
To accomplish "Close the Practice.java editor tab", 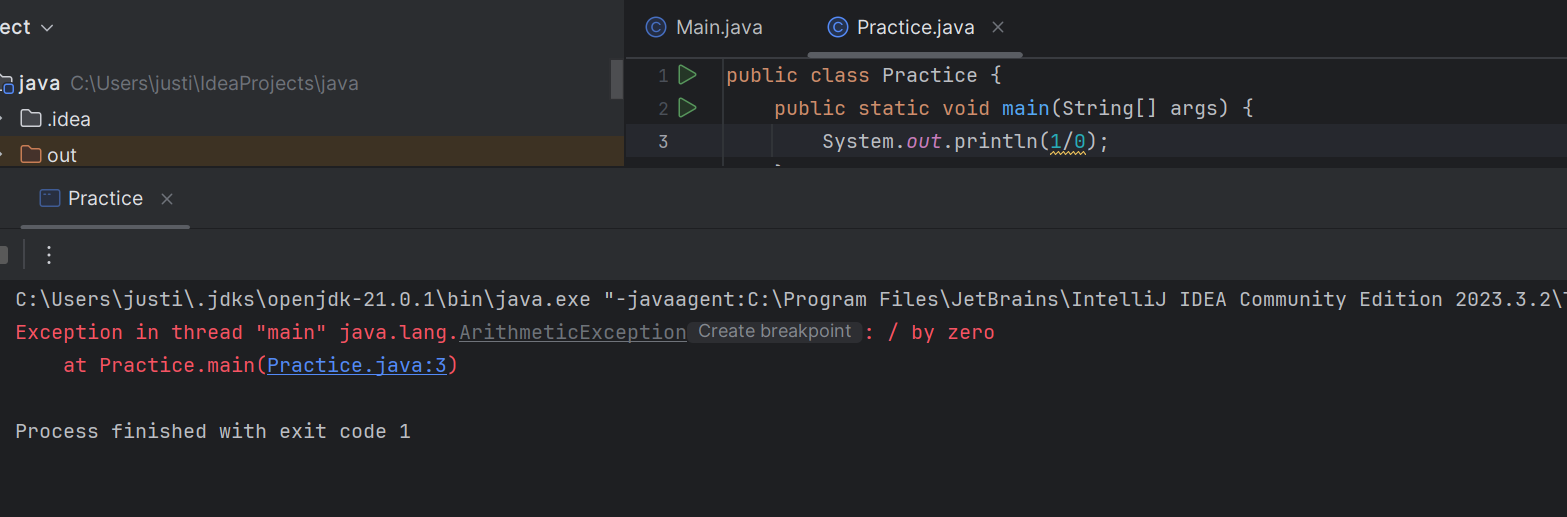I will [997, 27].
